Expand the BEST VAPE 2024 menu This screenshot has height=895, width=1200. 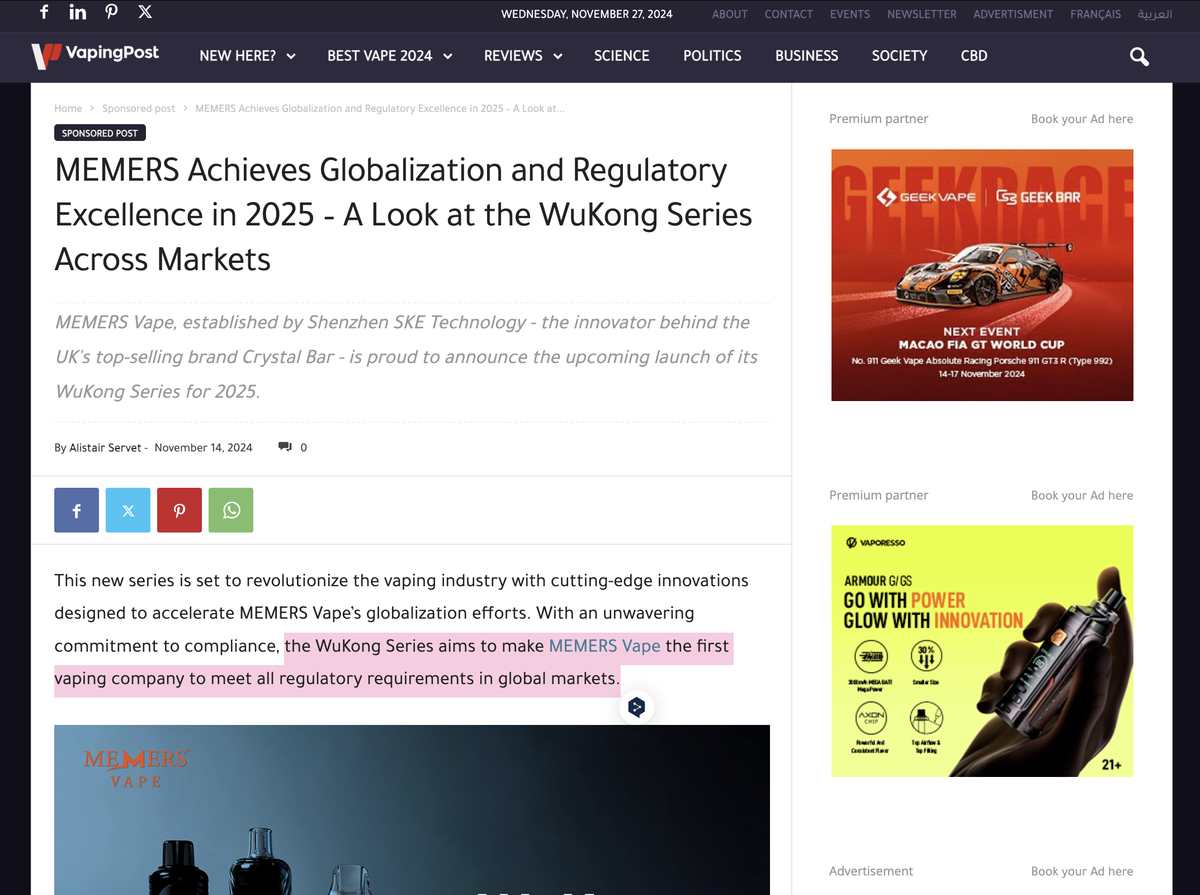coord(390,56)
